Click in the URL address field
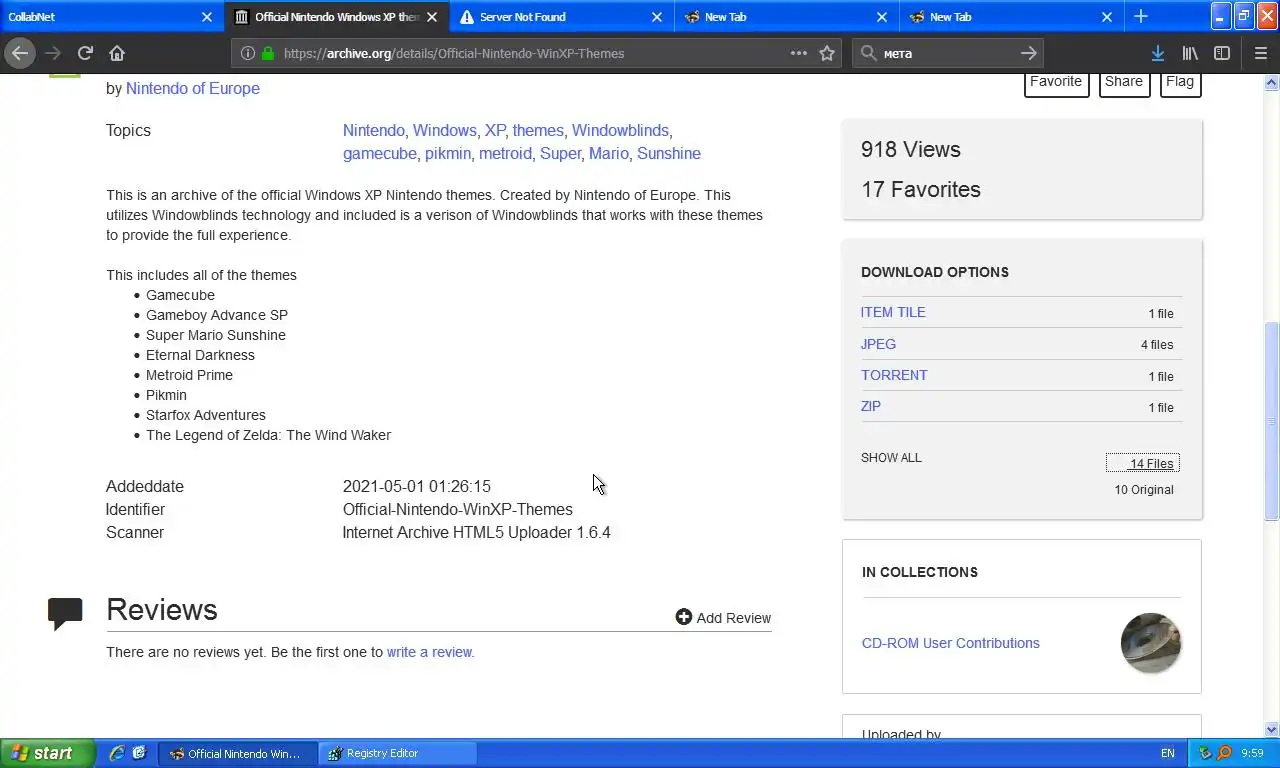 (530, 53)
